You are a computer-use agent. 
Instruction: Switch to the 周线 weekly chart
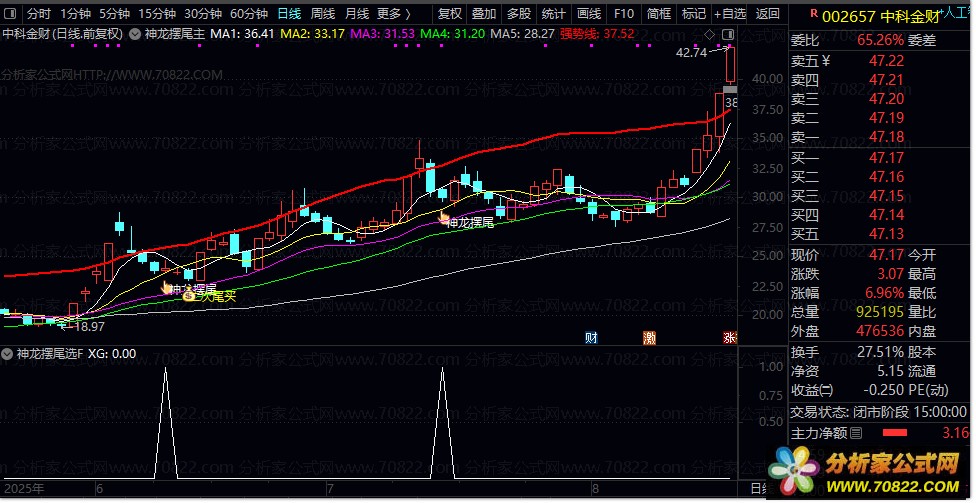coord(323,13)
